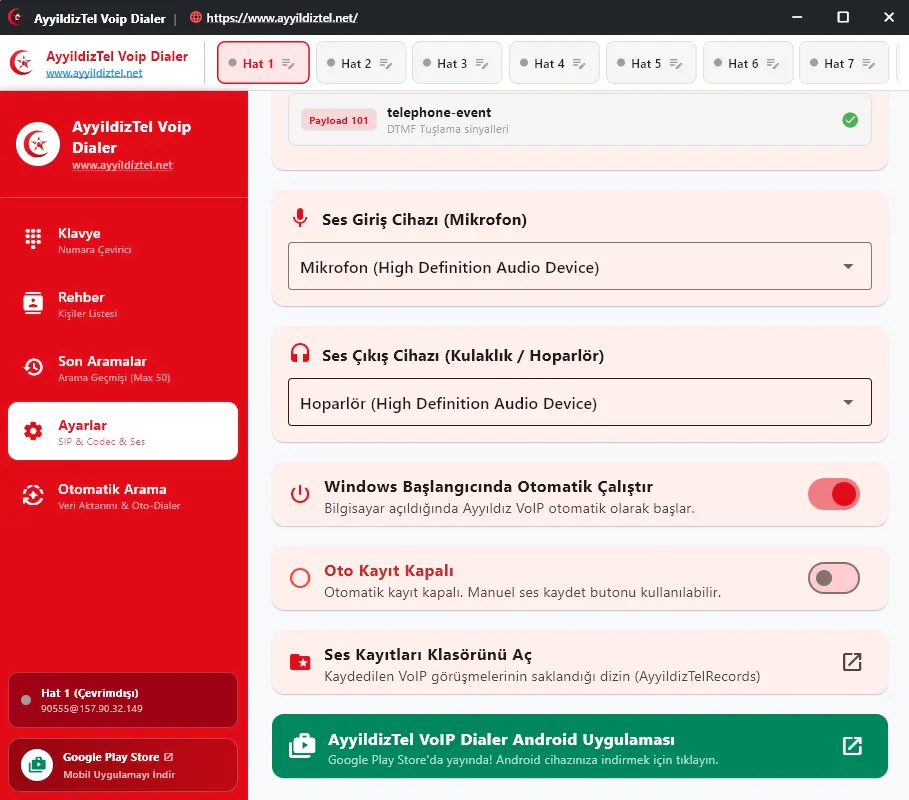Click the Ses Çıkış Cihazı heading text
The image size is (909, 800).
(x=463, y=355)
